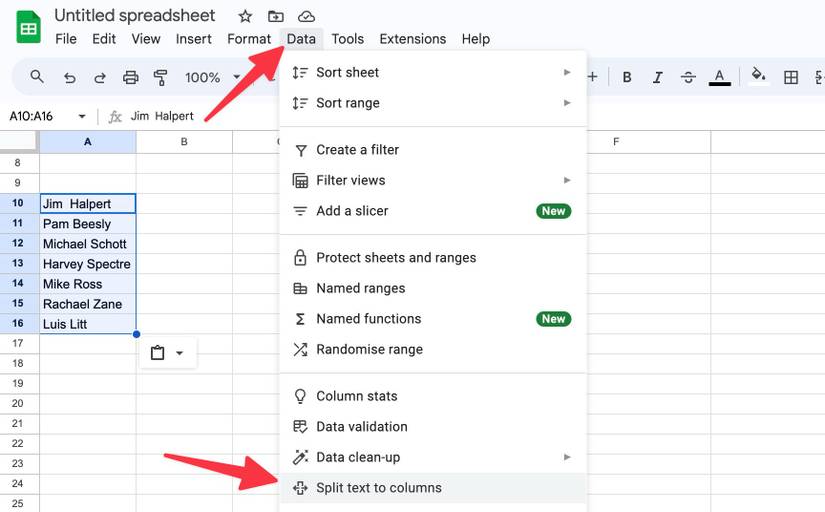Click the Google Sheets home logo
Image resolution: width=825 pixels, height=512 pixels.
[x=28, y=27]
